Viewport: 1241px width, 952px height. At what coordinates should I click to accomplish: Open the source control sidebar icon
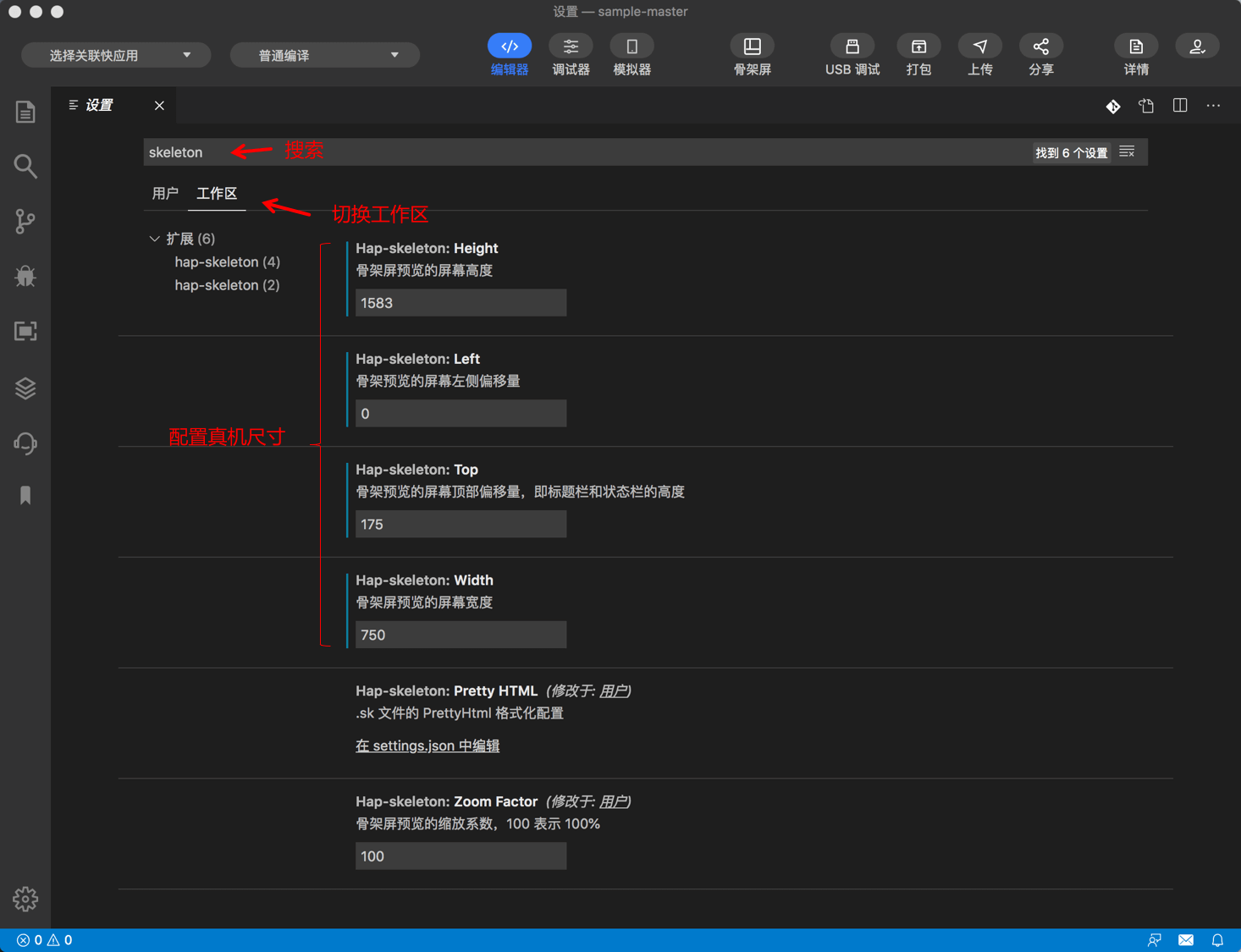(25, 222)
